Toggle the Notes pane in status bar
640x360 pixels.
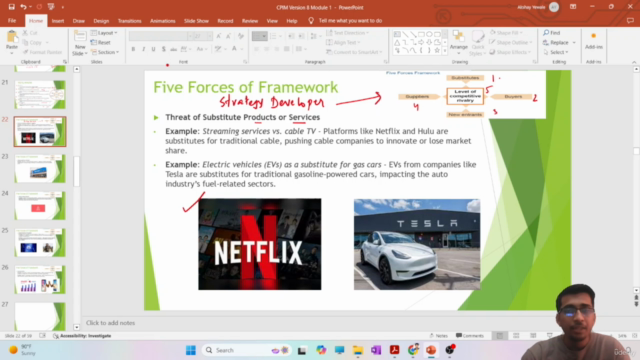[439, 336]
